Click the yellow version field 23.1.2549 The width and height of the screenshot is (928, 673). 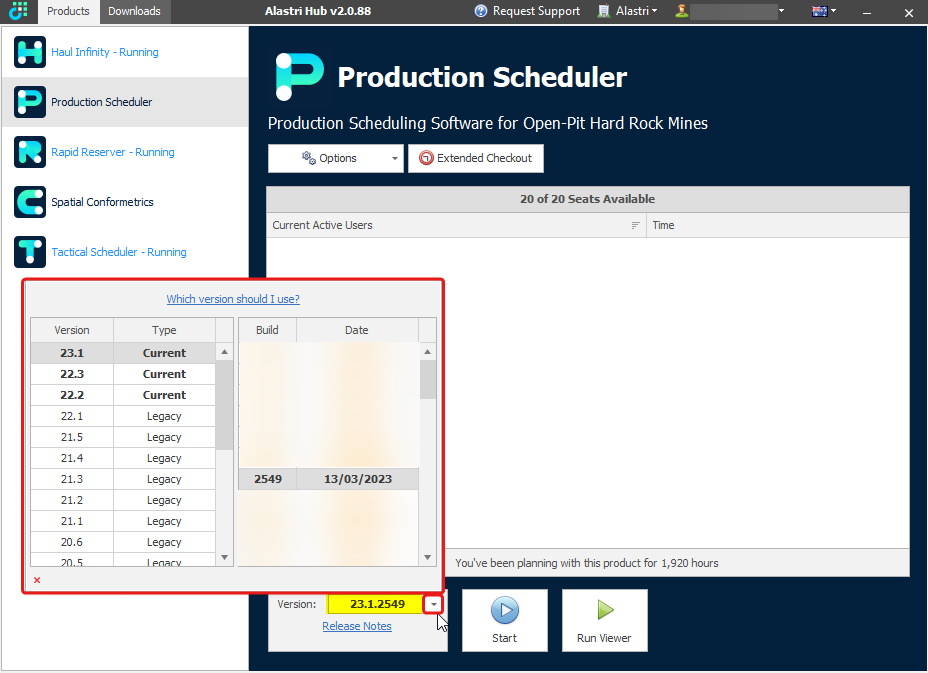coord(377,604)
